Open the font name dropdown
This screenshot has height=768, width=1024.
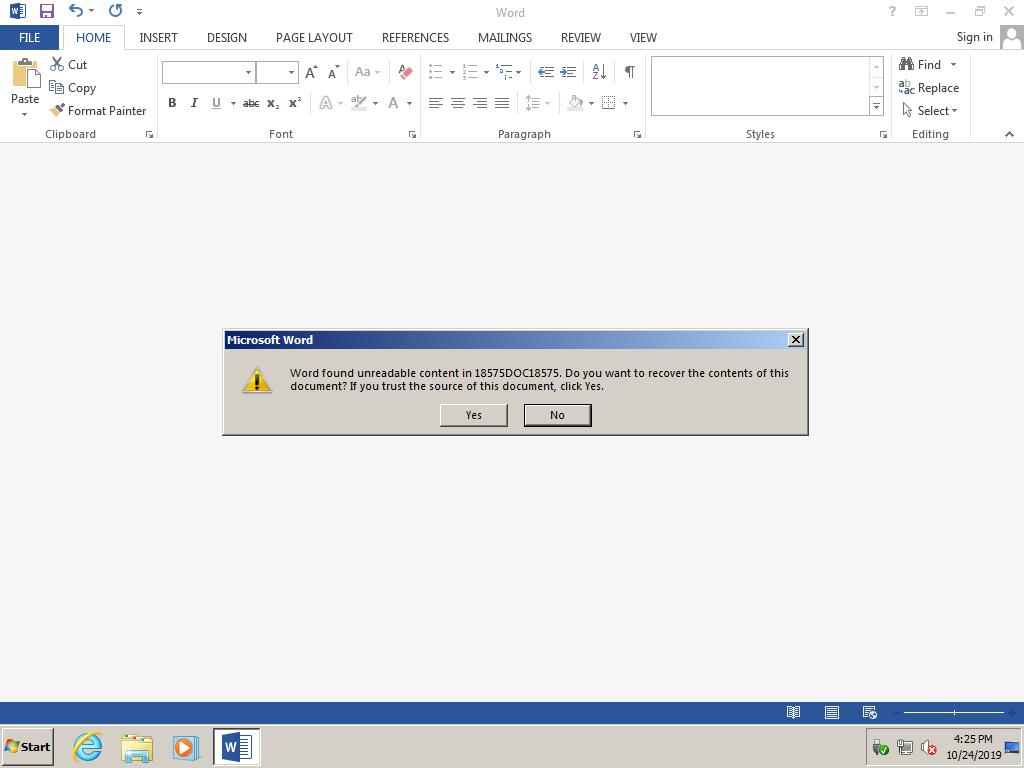coord(248,72)
